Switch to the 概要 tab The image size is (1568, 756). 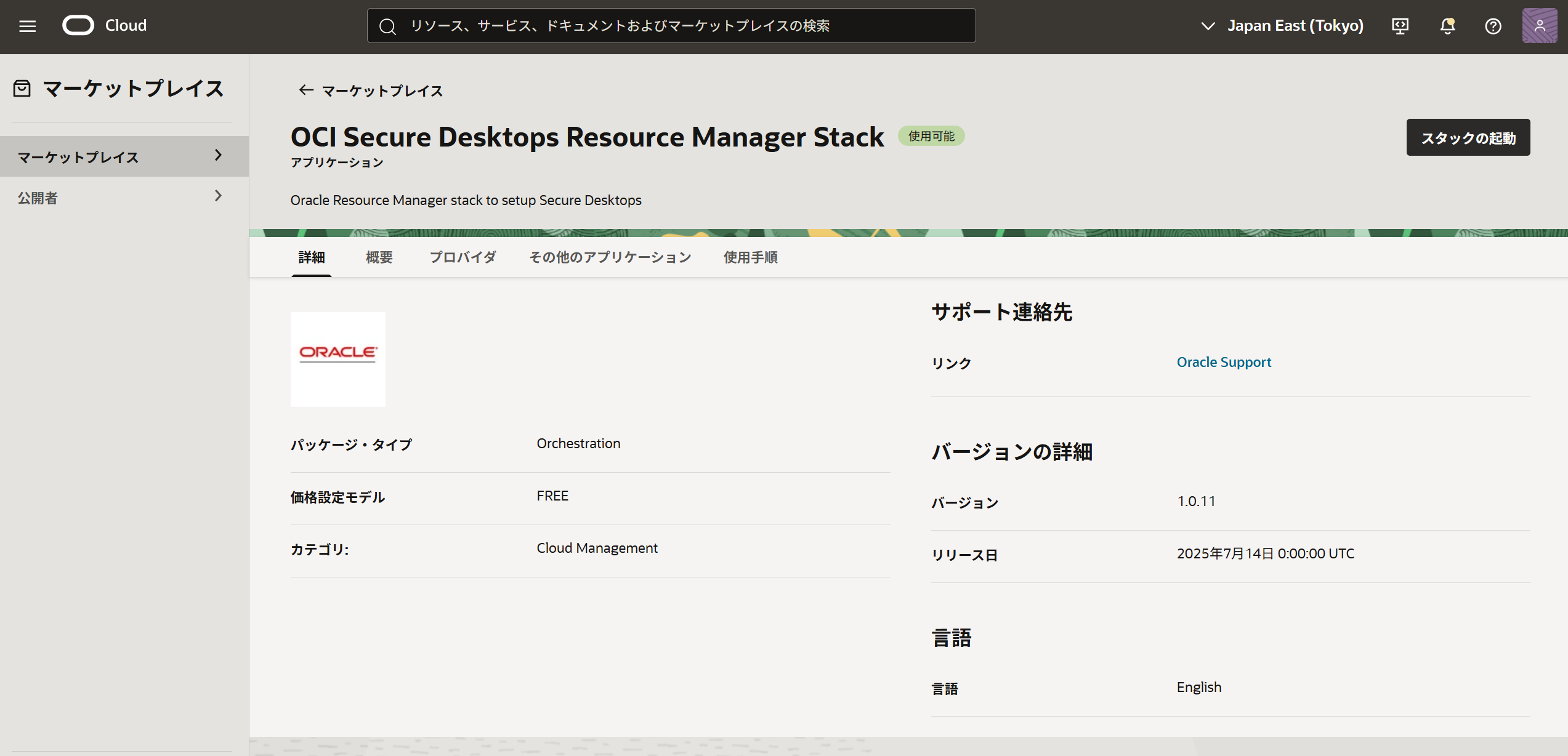pos(379,257)
